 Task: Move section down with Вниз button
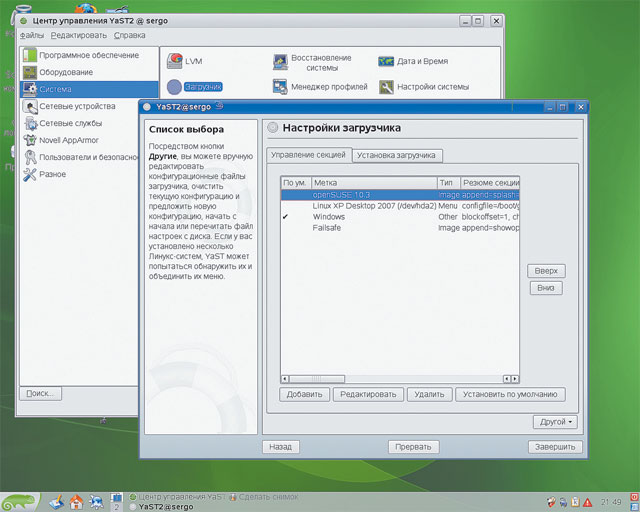click(546, 288)
